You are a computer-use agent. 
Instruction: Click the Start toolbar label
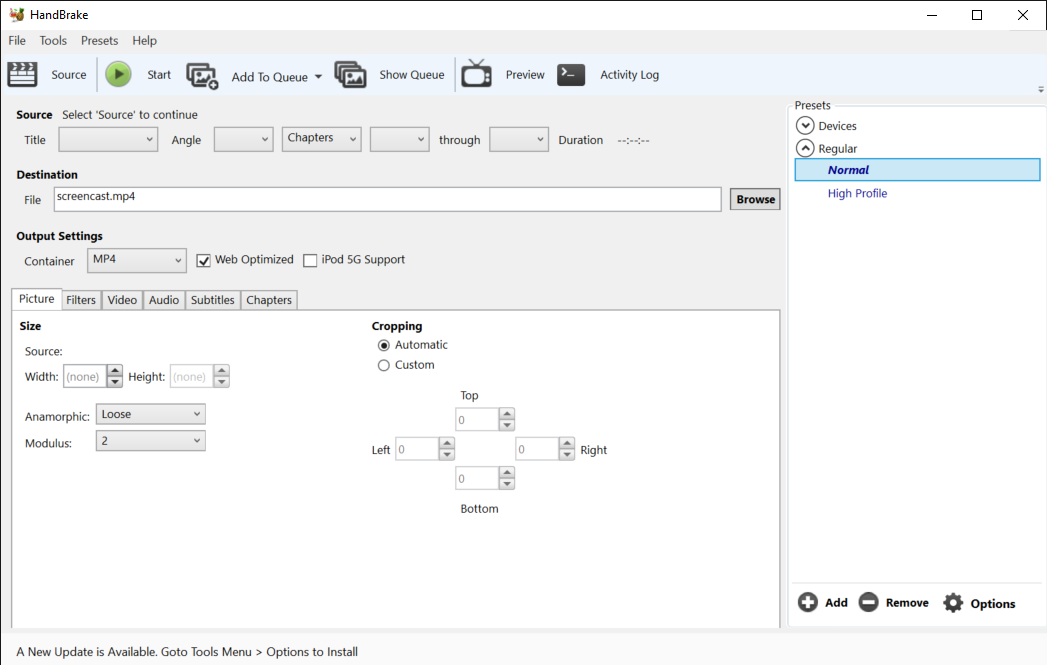tap(159, 75)
